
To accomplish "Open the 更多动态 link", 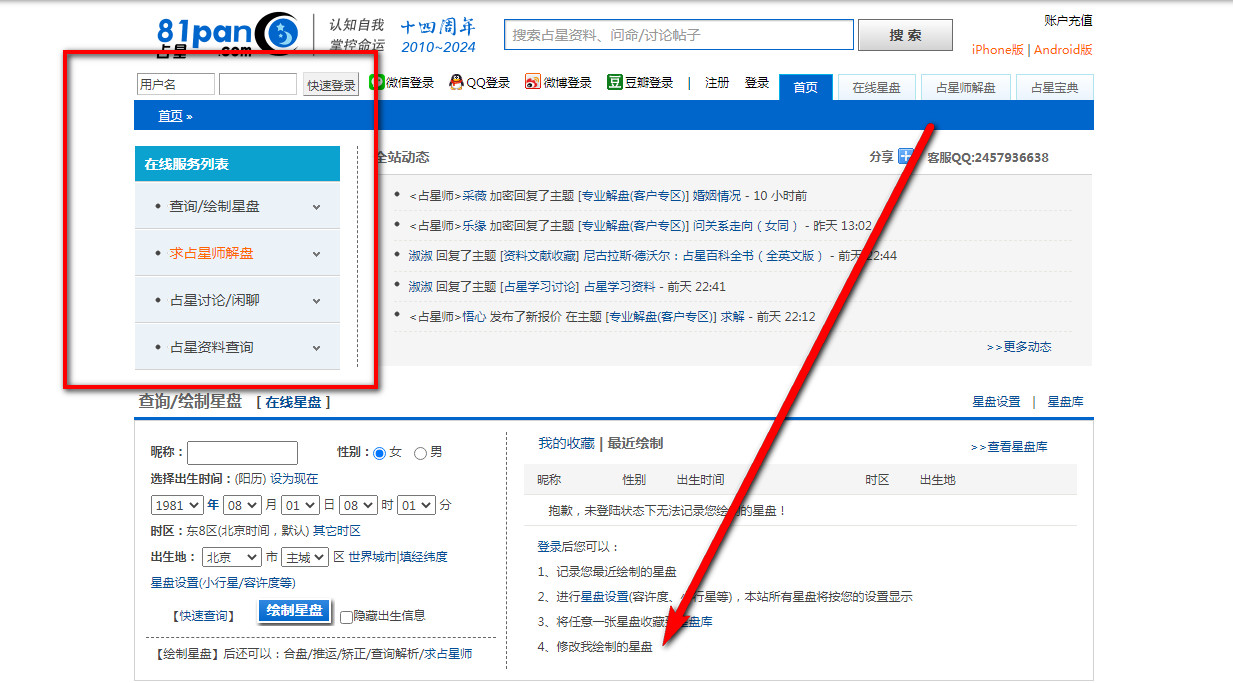I will 1019,347.
